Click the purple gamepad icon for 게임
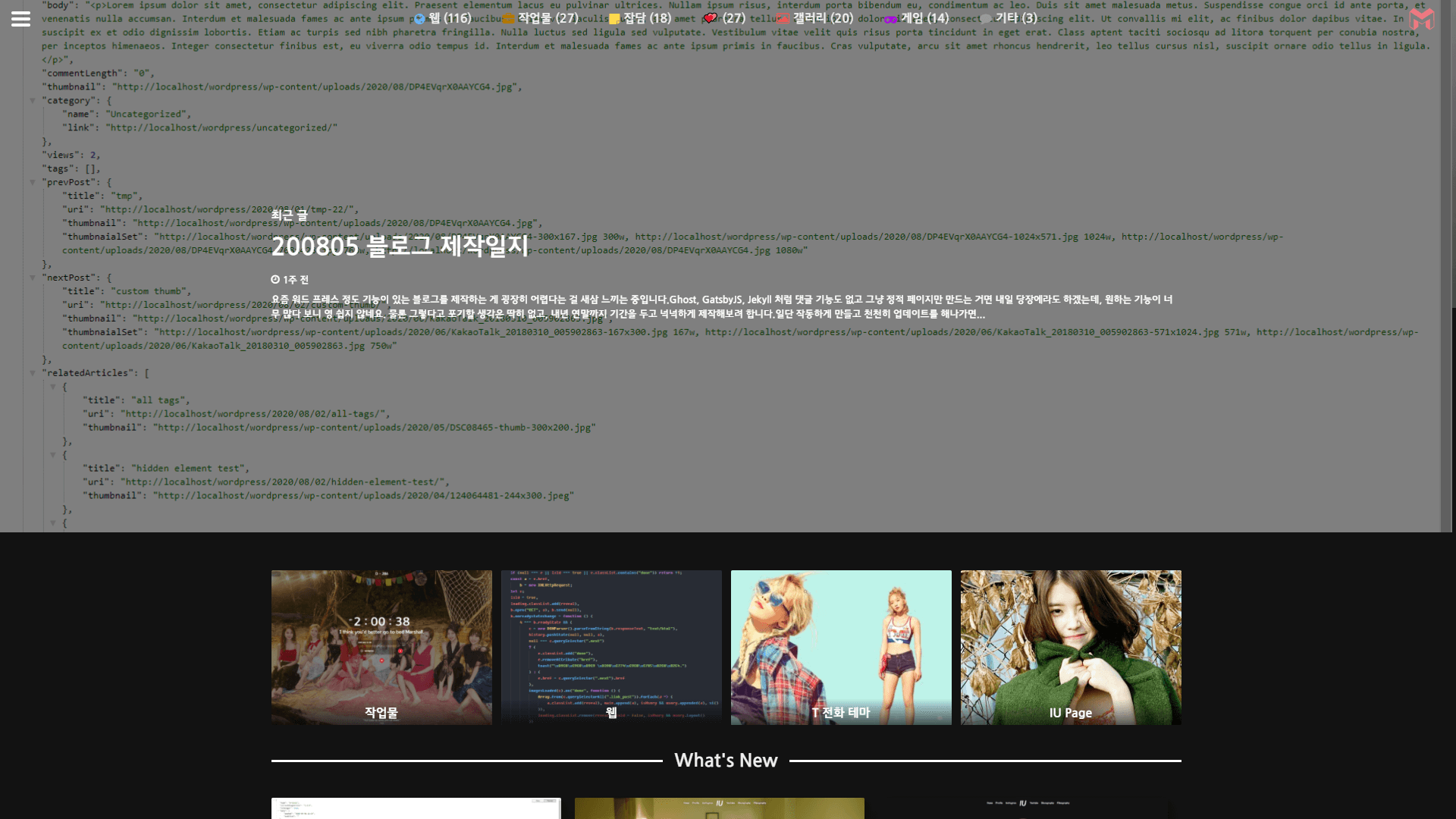The height and width of the screenshot is (819, 1456). click(891, 19)
